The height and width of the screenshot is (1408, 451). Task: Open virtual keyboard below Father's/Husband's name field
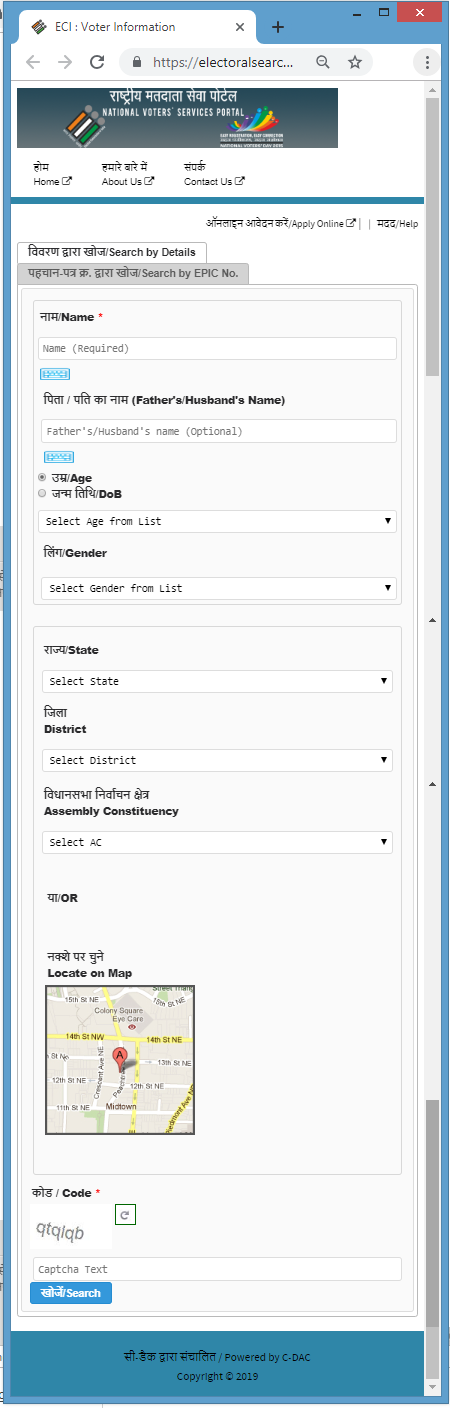59,457
